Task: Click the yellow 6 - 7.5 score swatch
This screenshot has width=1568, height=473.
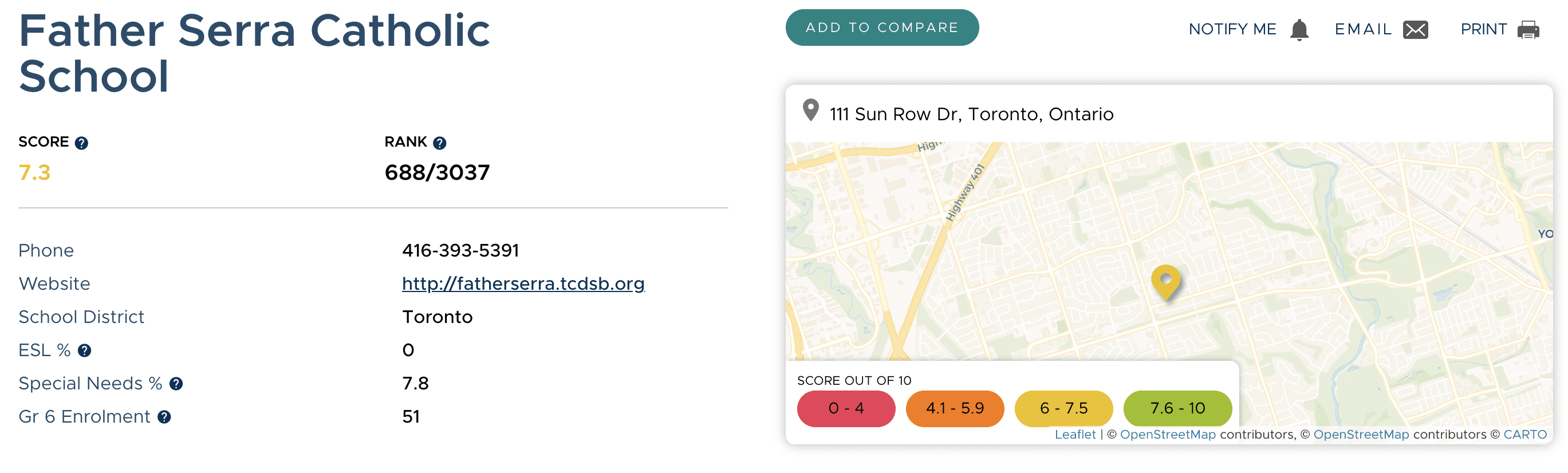Action: (1063, 408)
